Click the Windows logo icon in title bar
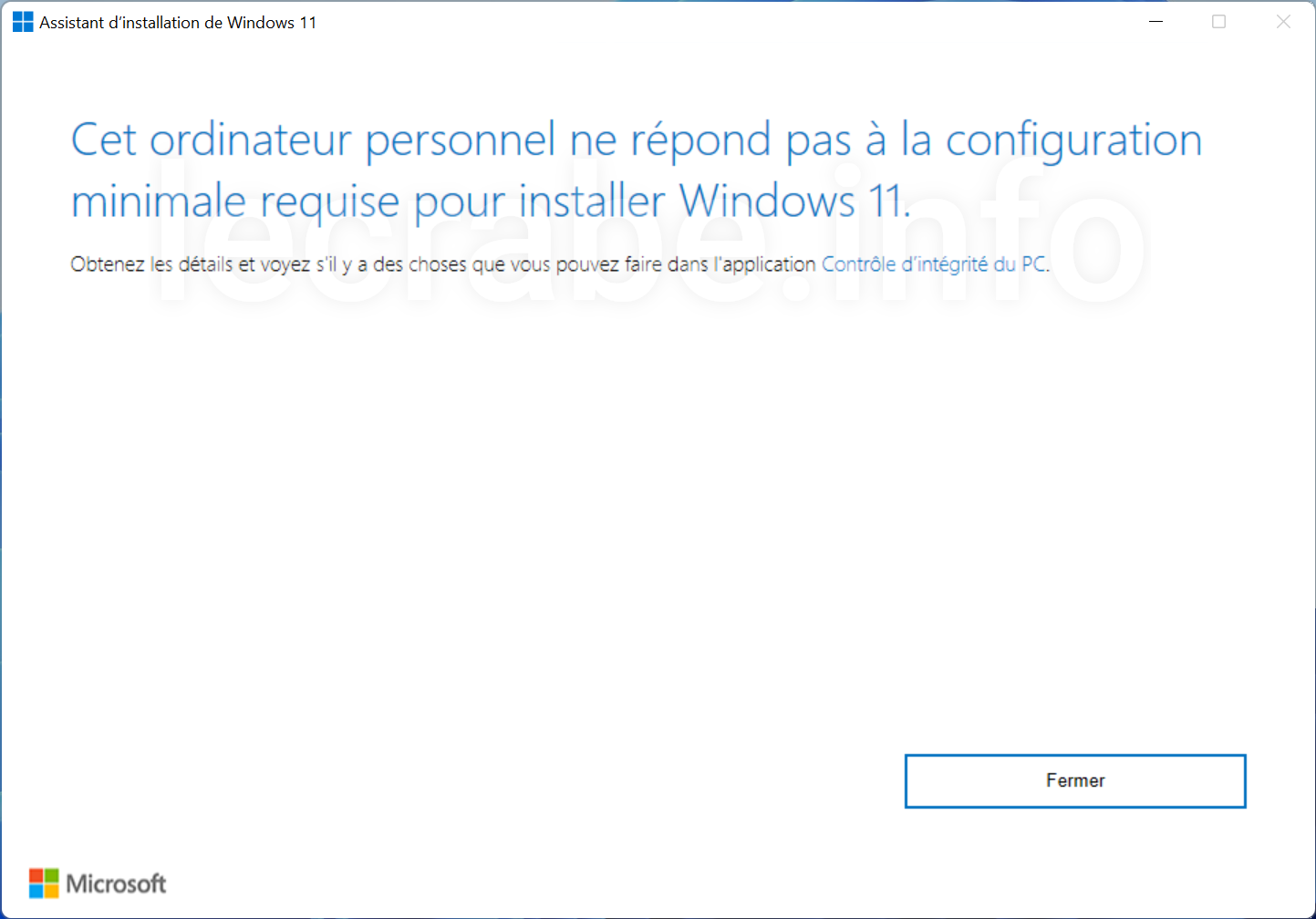Screen dimensions: 1316x919 (23, 22)
